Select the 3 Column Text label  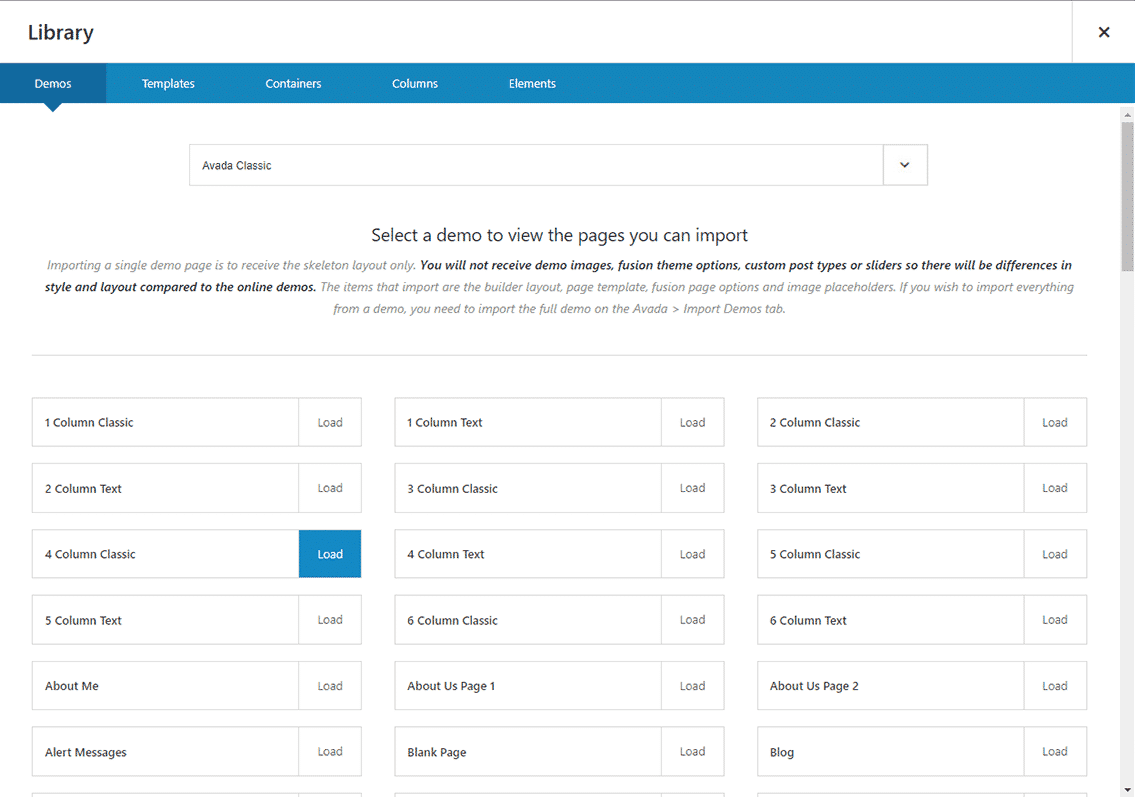tap(808, 489)
